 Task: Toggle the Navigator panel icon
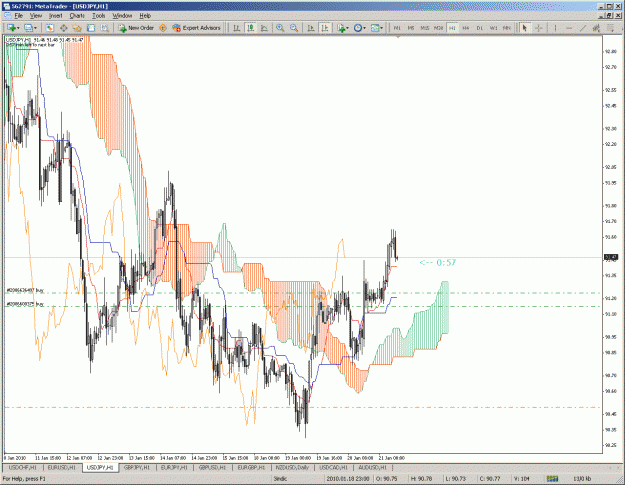point(77,28)
